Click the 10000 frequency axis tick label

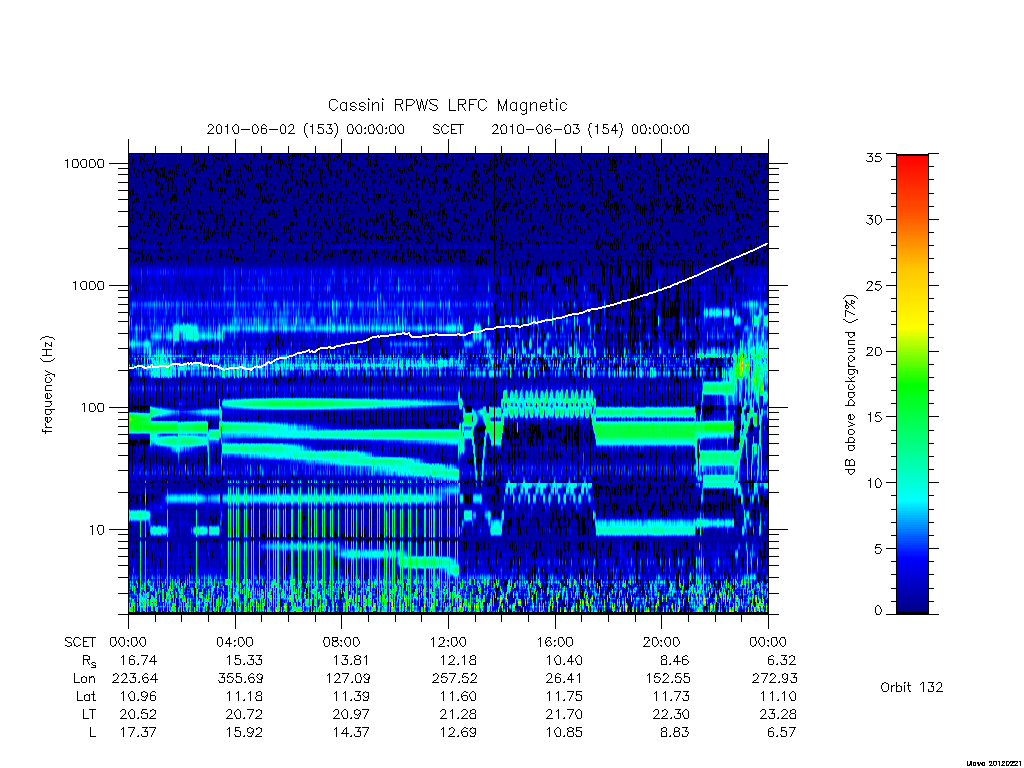[x=84, y=163]
